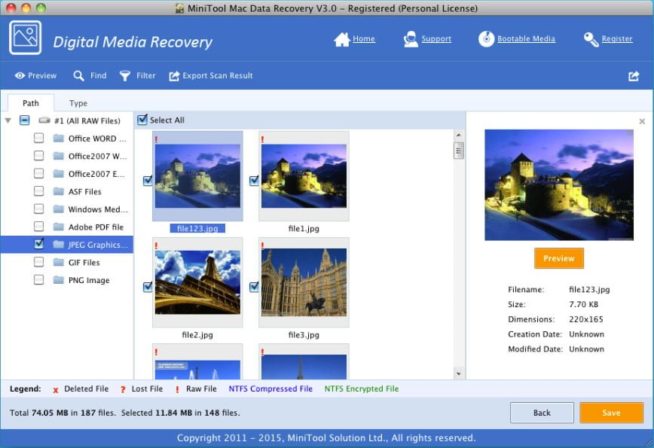Check the GIF Files checkbox
Viewport: 654px width, 448px height.
click(x=39, y=262)
